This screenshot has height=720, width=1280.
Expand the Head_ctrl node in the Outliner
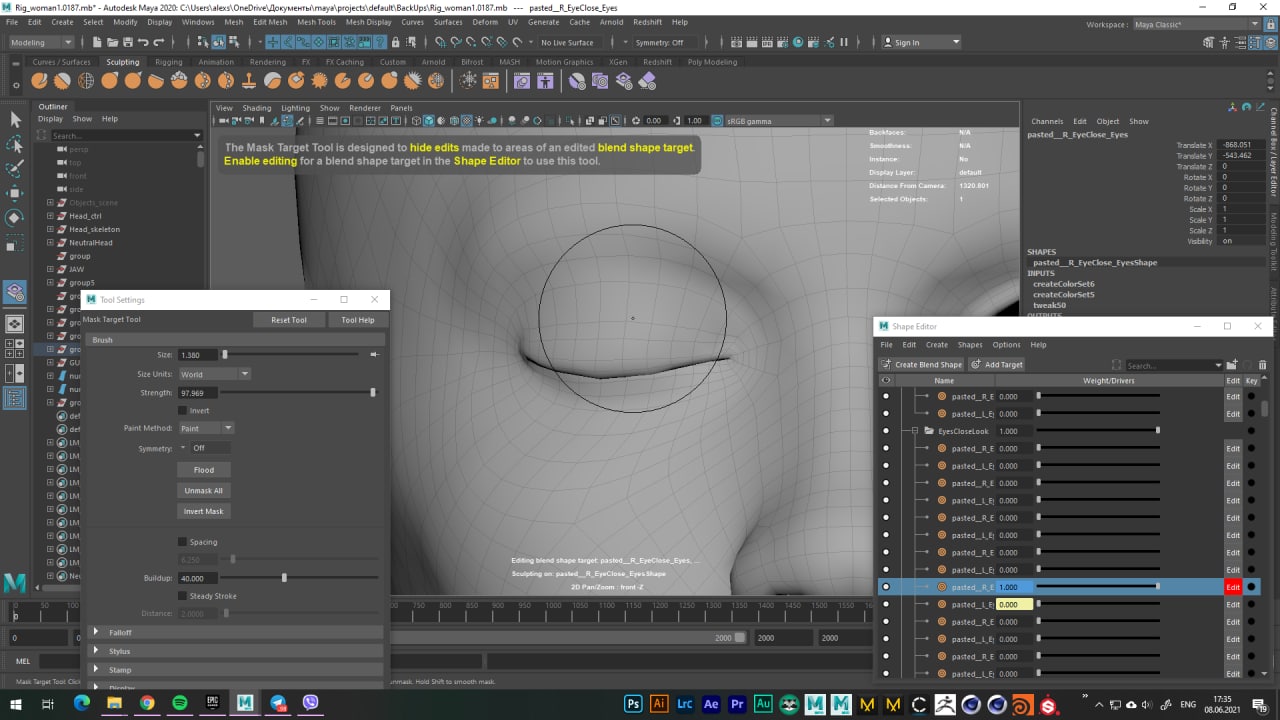(x=50, y=216)
